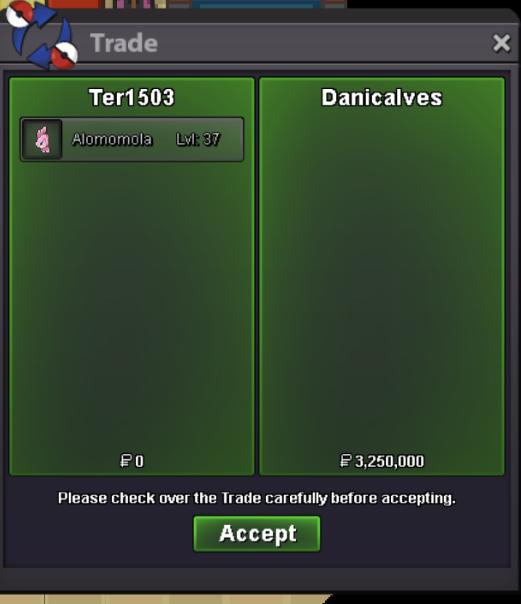
Task: Click the Ter1503 player name
Action: click(132, 97)
